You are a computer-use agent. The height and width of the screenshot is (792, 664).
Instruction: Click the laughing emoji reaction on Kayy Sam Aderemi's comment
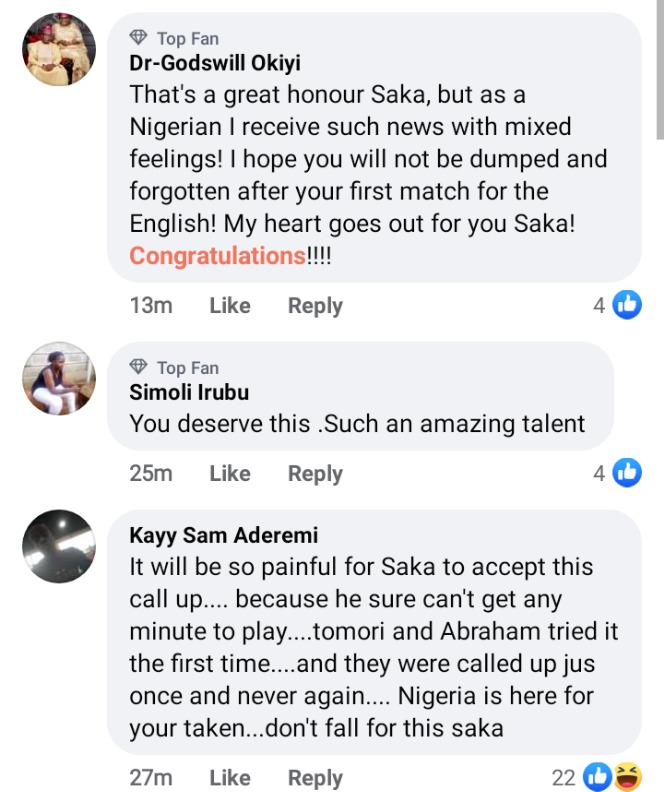[627, 776]
